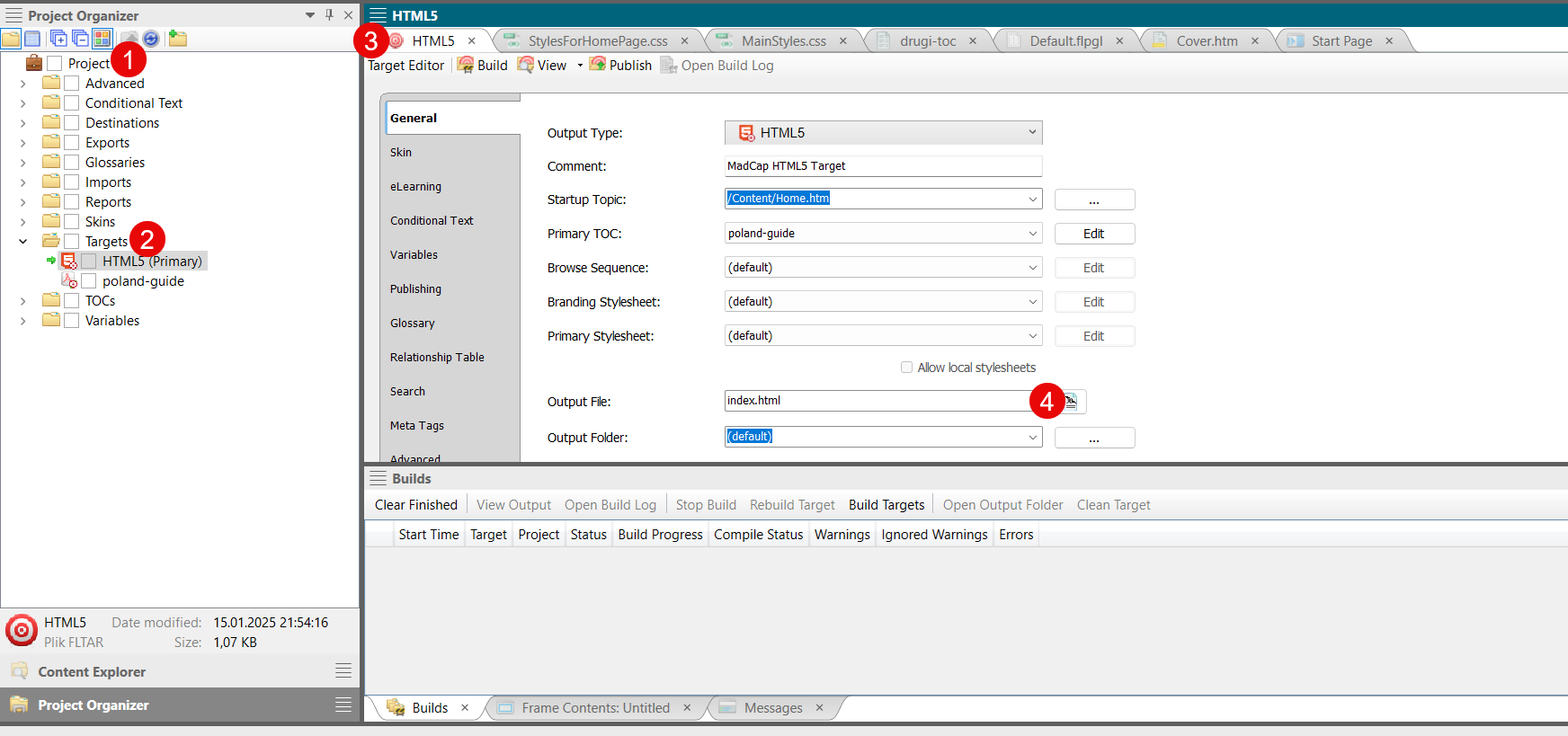Click the Collapse All icon in Project Organizer

coord(80,39)
